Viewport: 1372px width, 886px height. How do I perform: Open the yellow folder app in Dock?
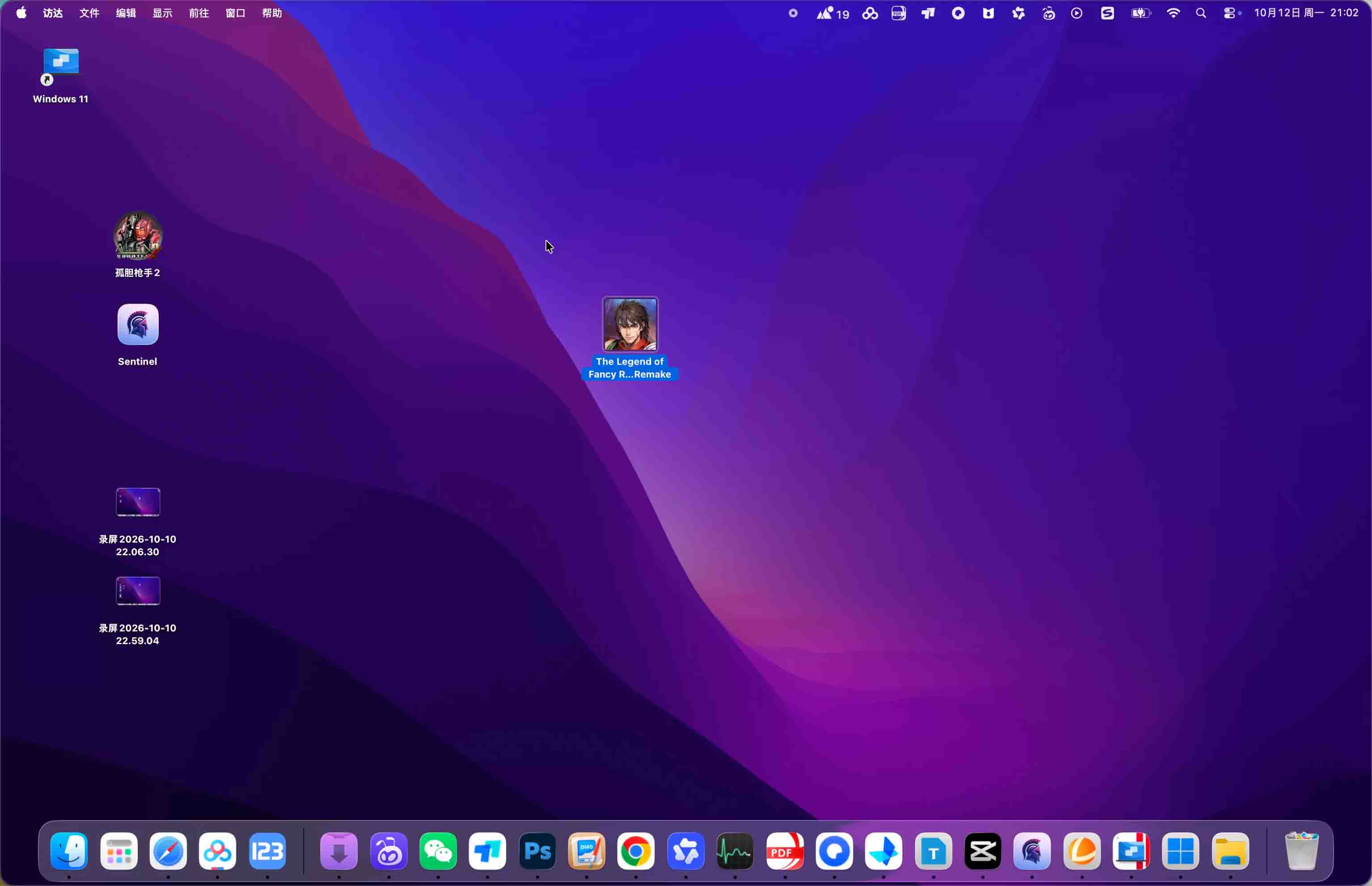1230,851
